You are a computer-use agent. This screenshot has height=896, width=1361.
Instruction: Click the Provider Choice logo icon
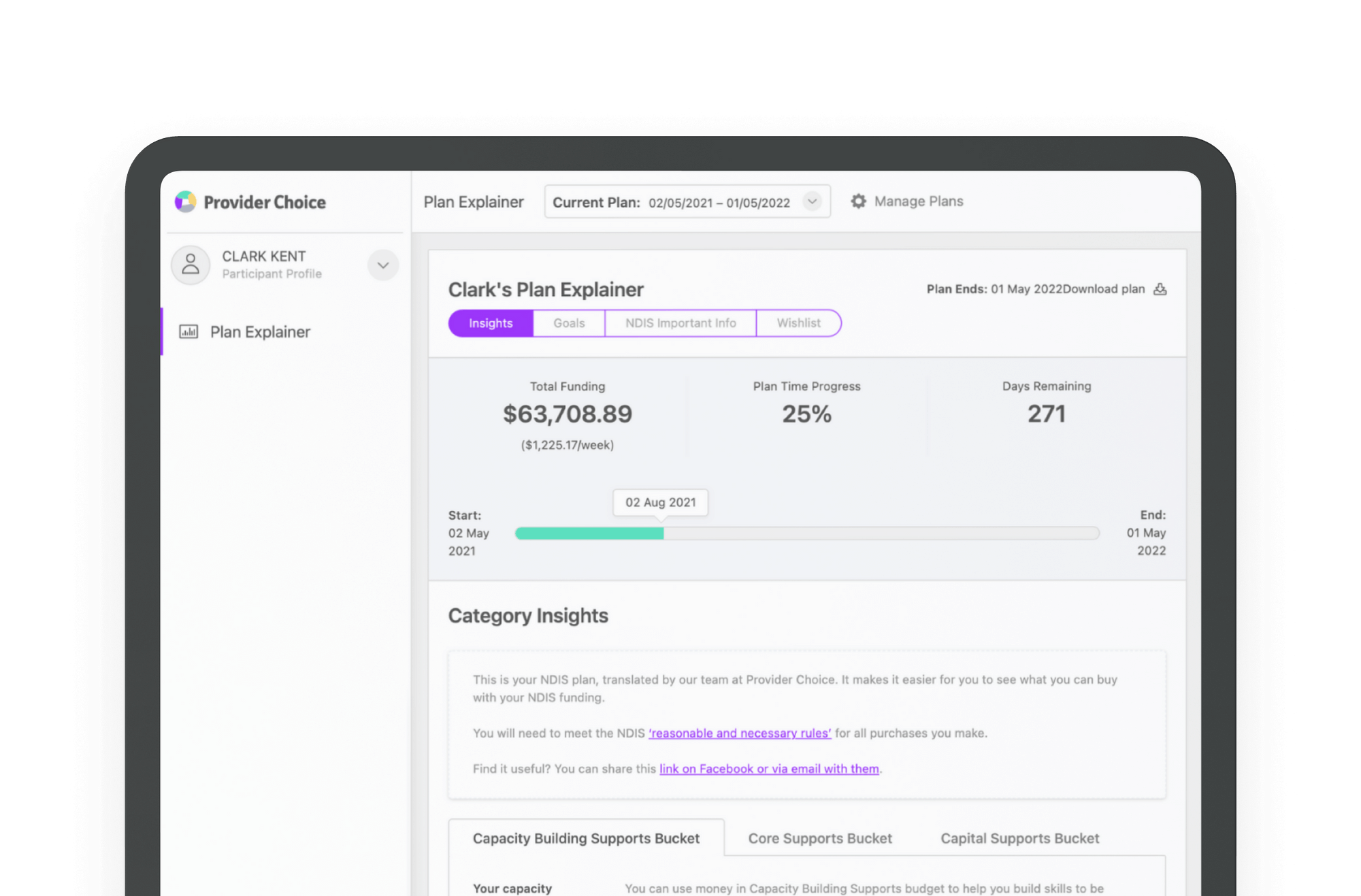[x=185, y=202]
